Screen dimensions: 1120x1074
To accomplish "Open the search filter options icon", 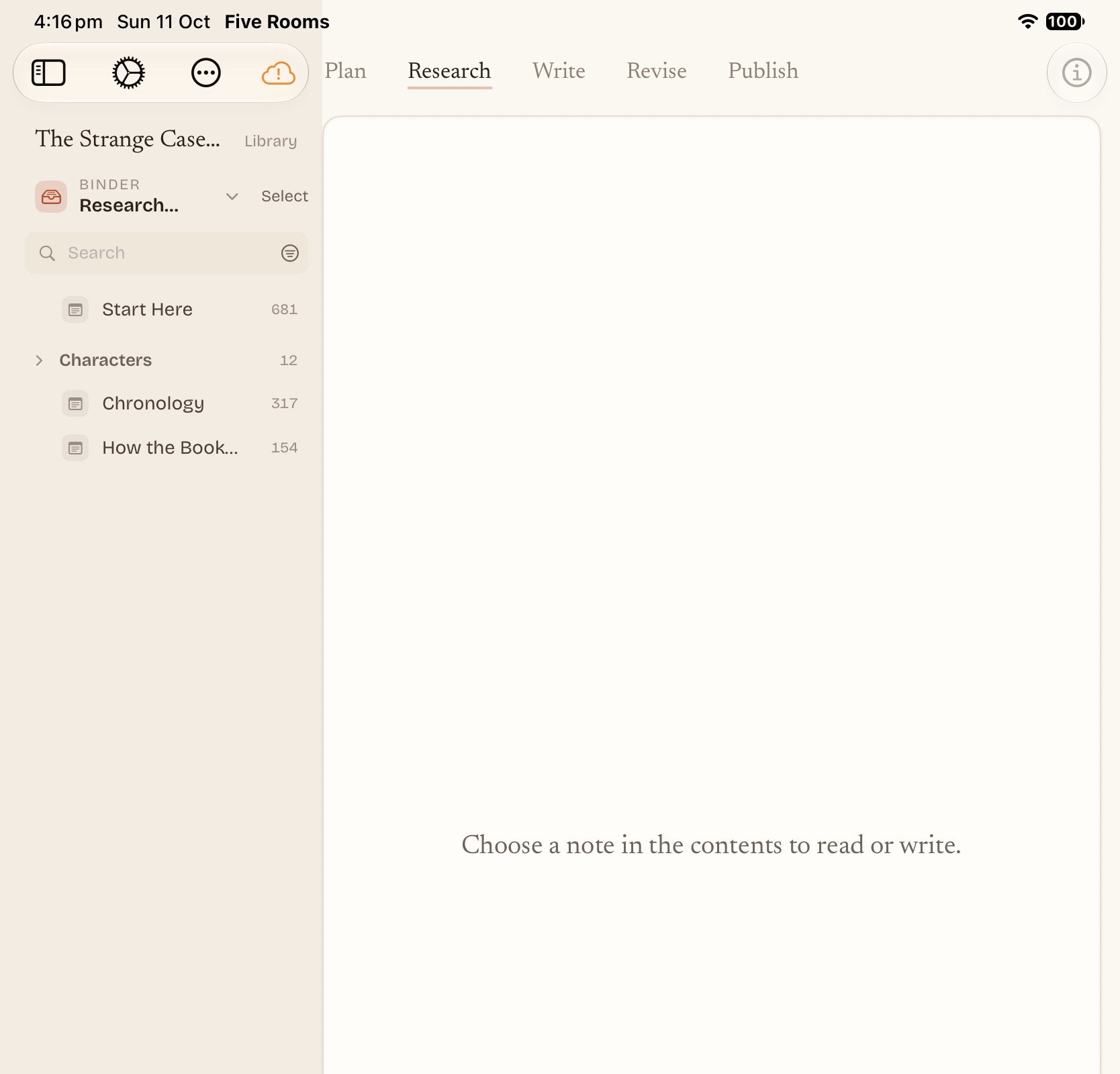I will (x=289, y=253).
